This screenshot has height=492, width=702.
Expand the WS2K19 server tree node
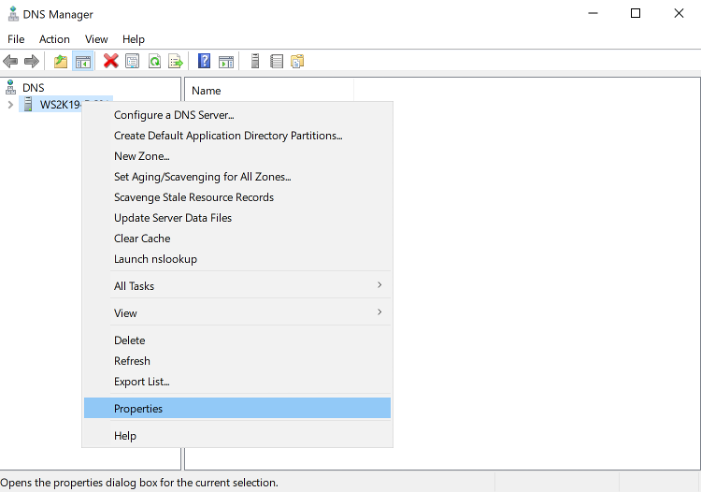coord(10,105)
